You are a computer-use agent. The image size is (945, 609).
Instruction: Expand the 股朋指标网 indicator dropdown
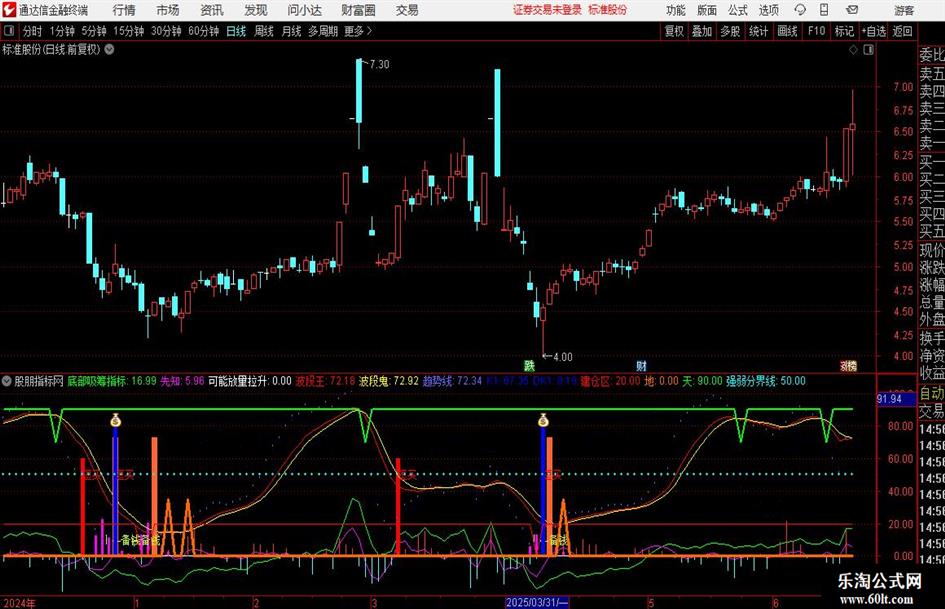[7, 381]
